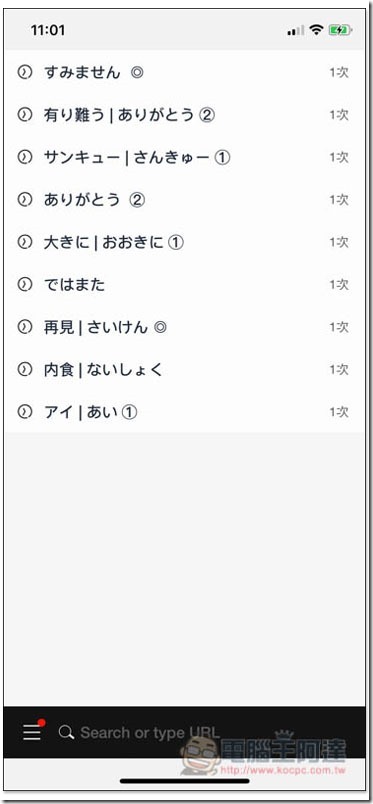The height and width of the screenshot is (804, 373).
Task: Tap the history icon beside 有り難う
Action: pyautogui.click(x=24, y=115)
